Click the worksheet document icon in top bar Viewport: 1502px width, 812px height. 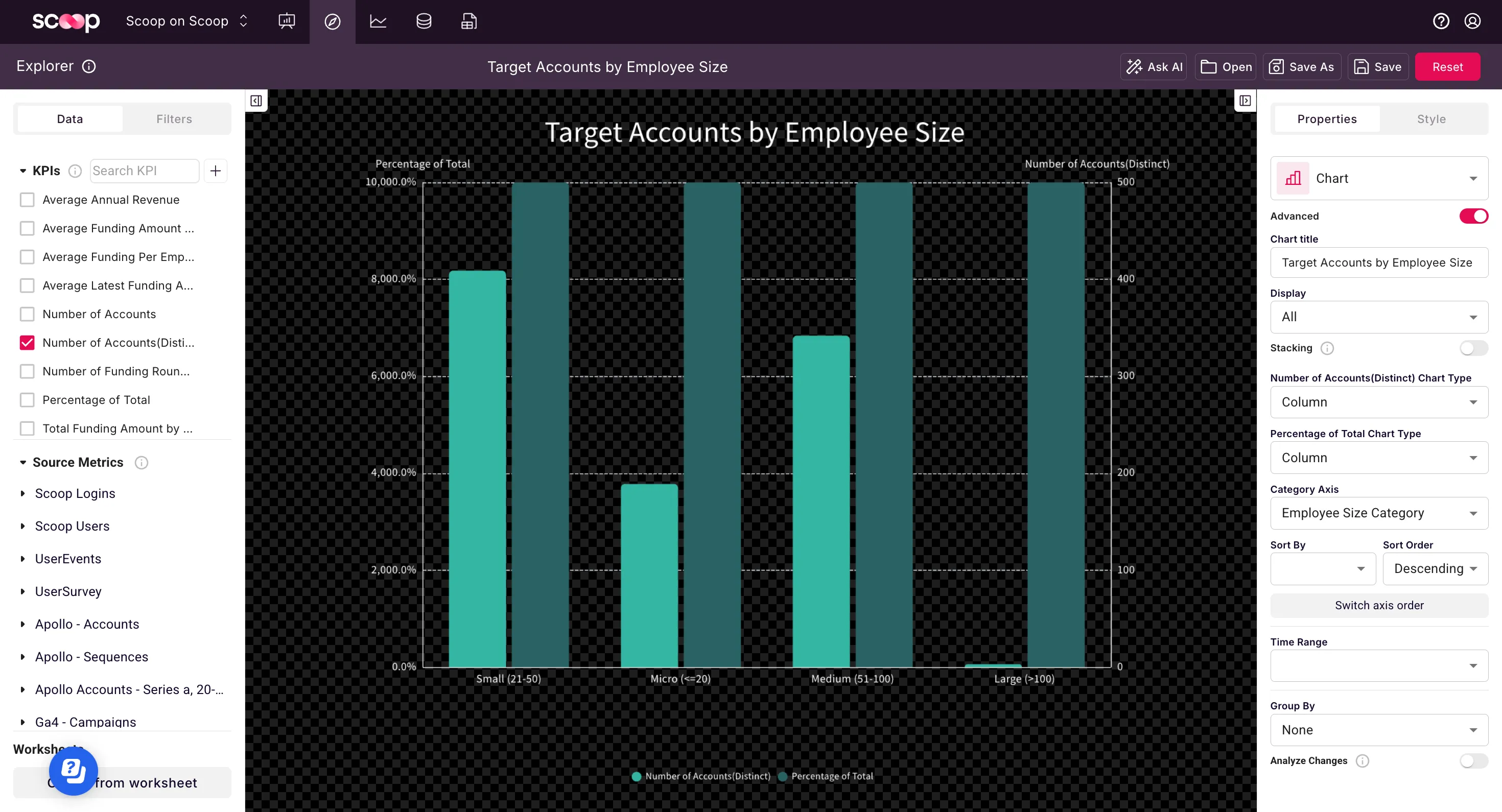[469, 21]
